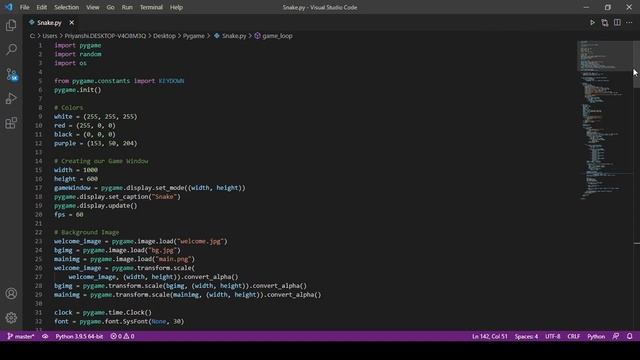Change UTF-8 file encoding
Screen dimensions: 640x360
(552, 336)
